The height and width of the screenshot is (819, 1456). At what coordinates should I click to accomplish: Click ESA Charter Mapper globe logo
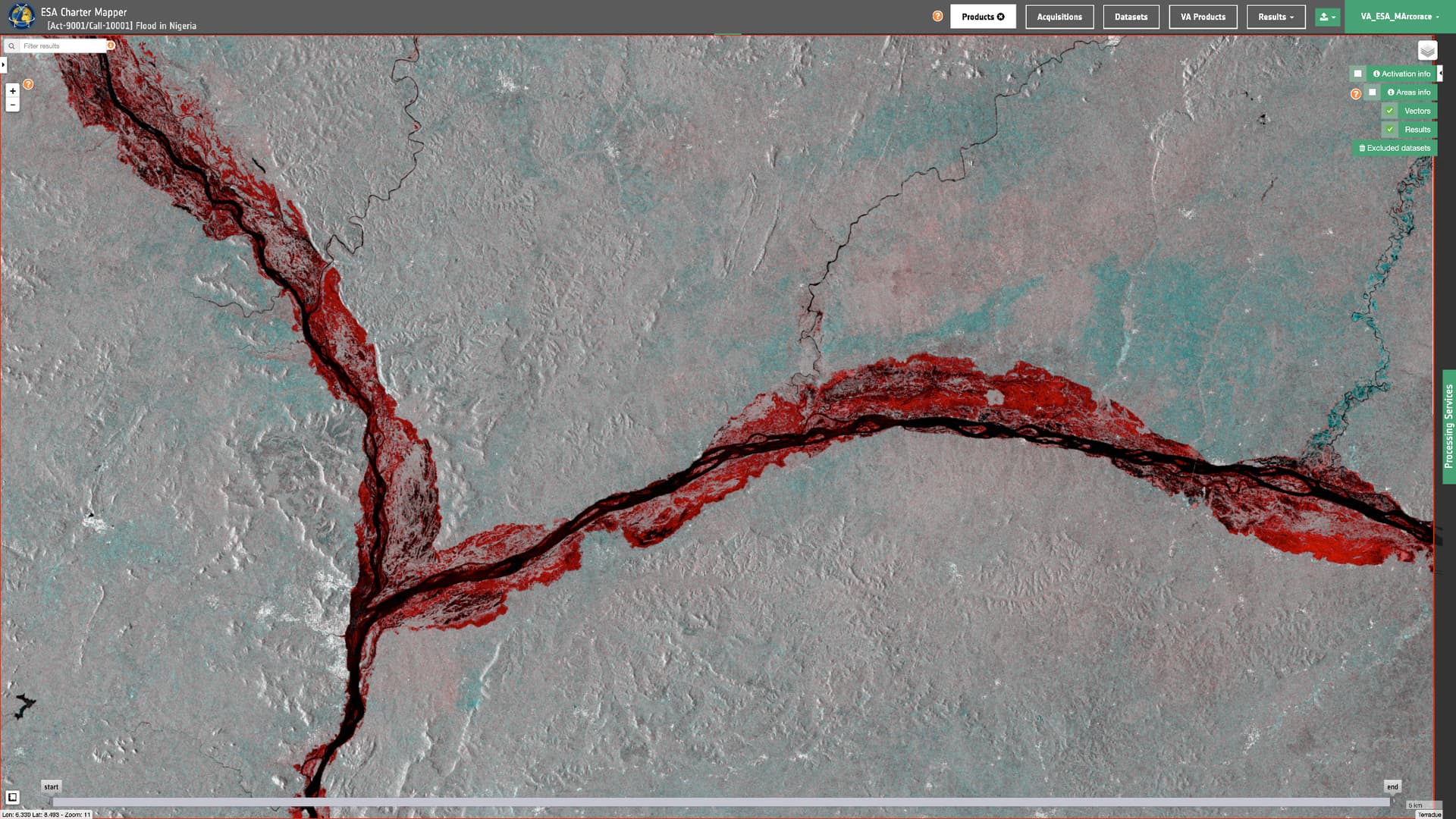click(20, 16)
